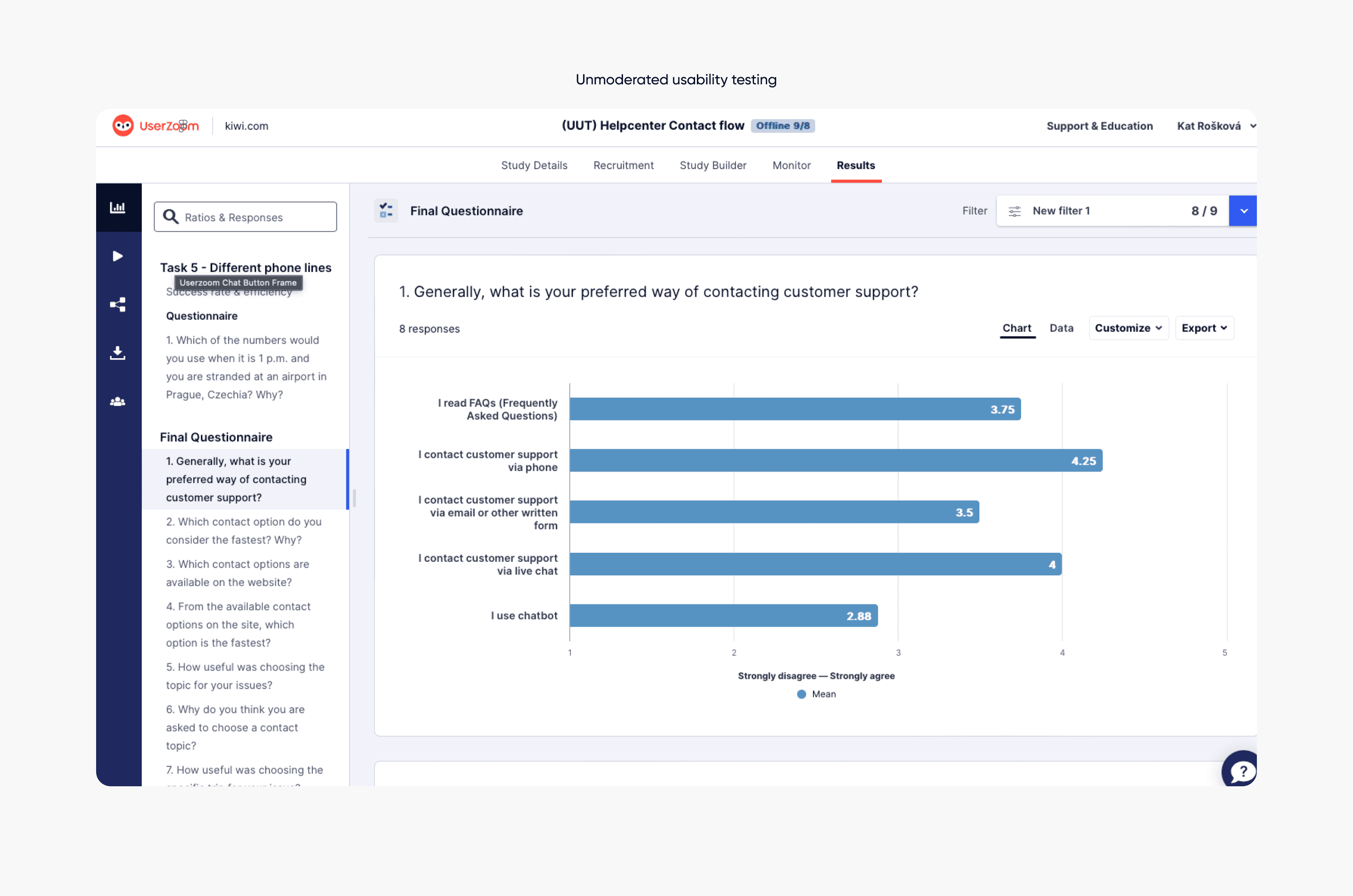Image resolution: width=1353 pixels, height=896 pixels.
Task: Open Support & Education link
Action: click(1099, 126)
